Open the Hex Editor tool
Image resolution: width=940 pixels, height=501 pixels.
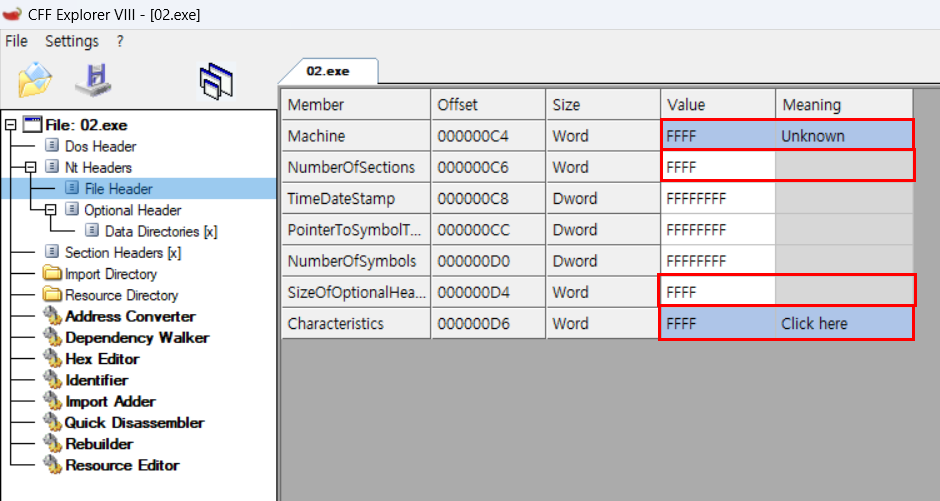click(x=102, y=359)
